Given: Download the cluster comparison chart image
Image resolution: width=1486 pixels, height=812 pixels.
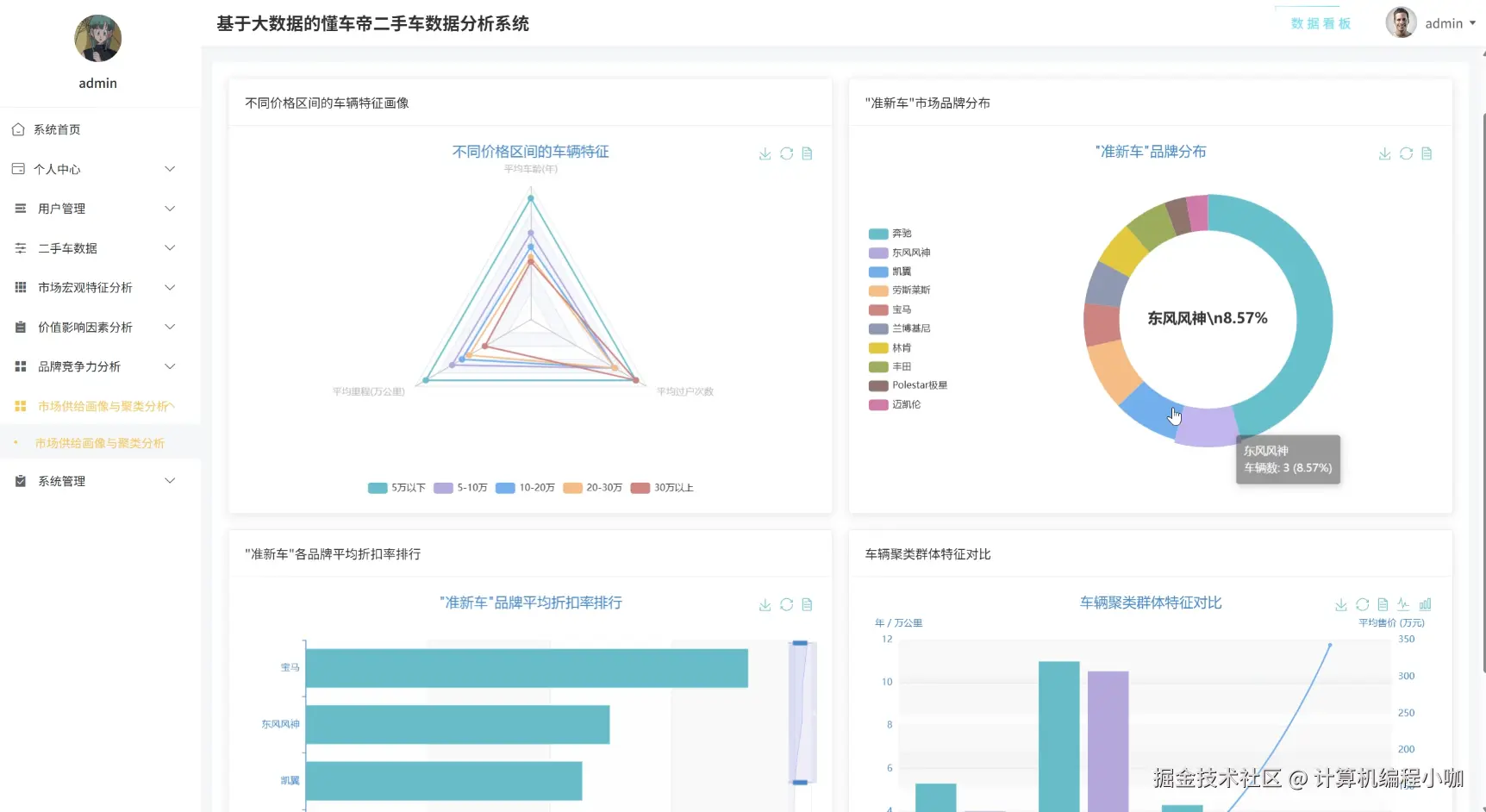Looking at the screenshot, I should (x=1341, y=604).
